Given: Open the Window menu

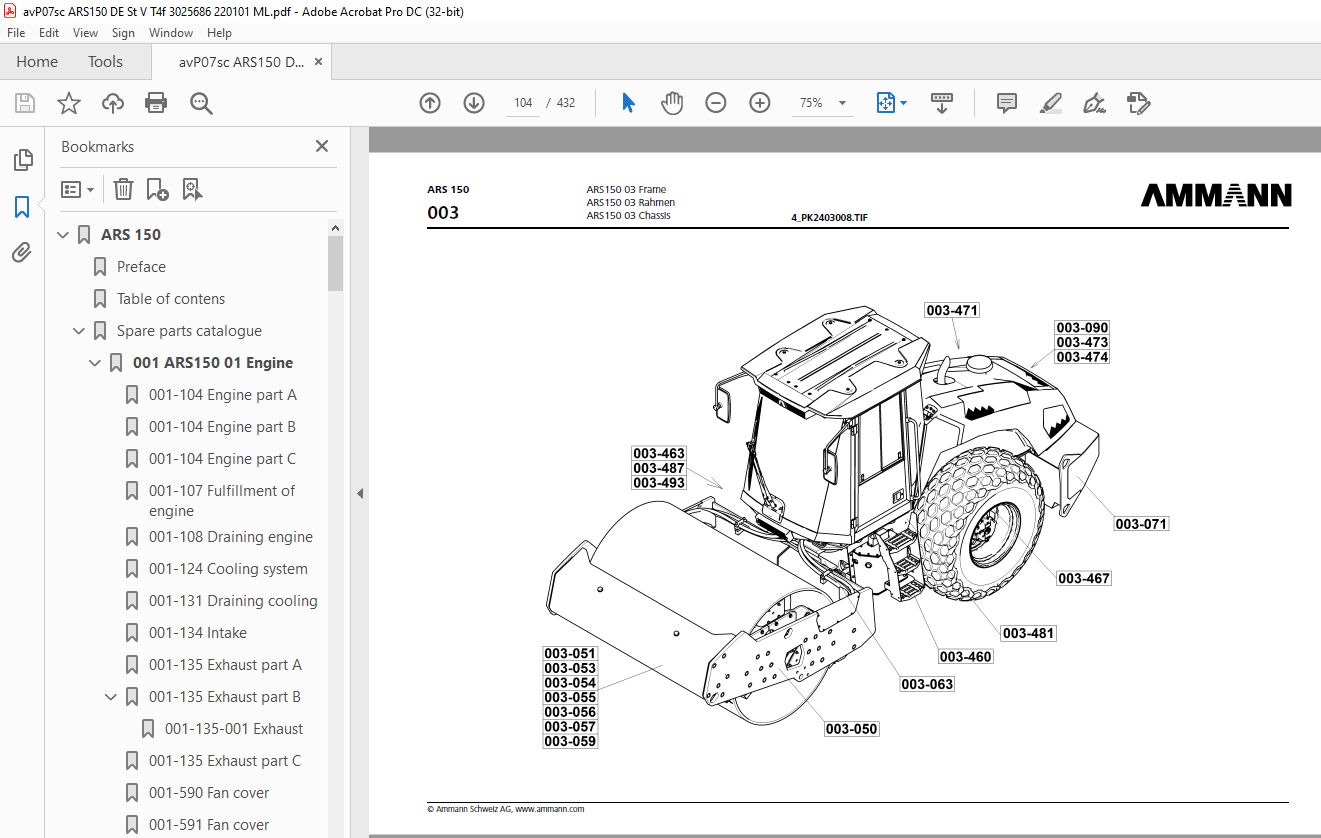Looking at the screenshot, I should tap(171, 33).
